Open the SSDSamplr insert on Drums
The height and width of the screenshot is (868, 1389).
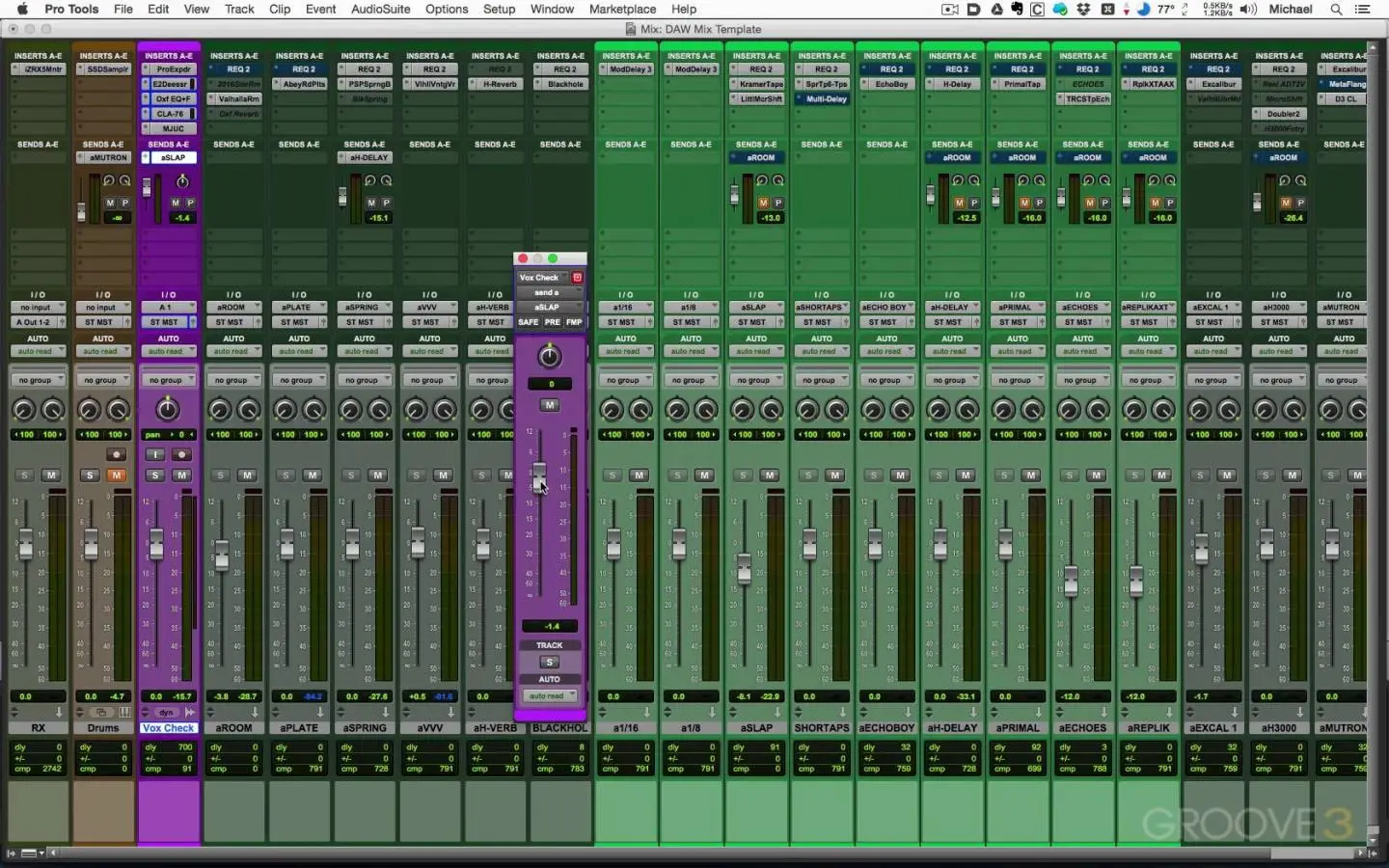[107, 69]
